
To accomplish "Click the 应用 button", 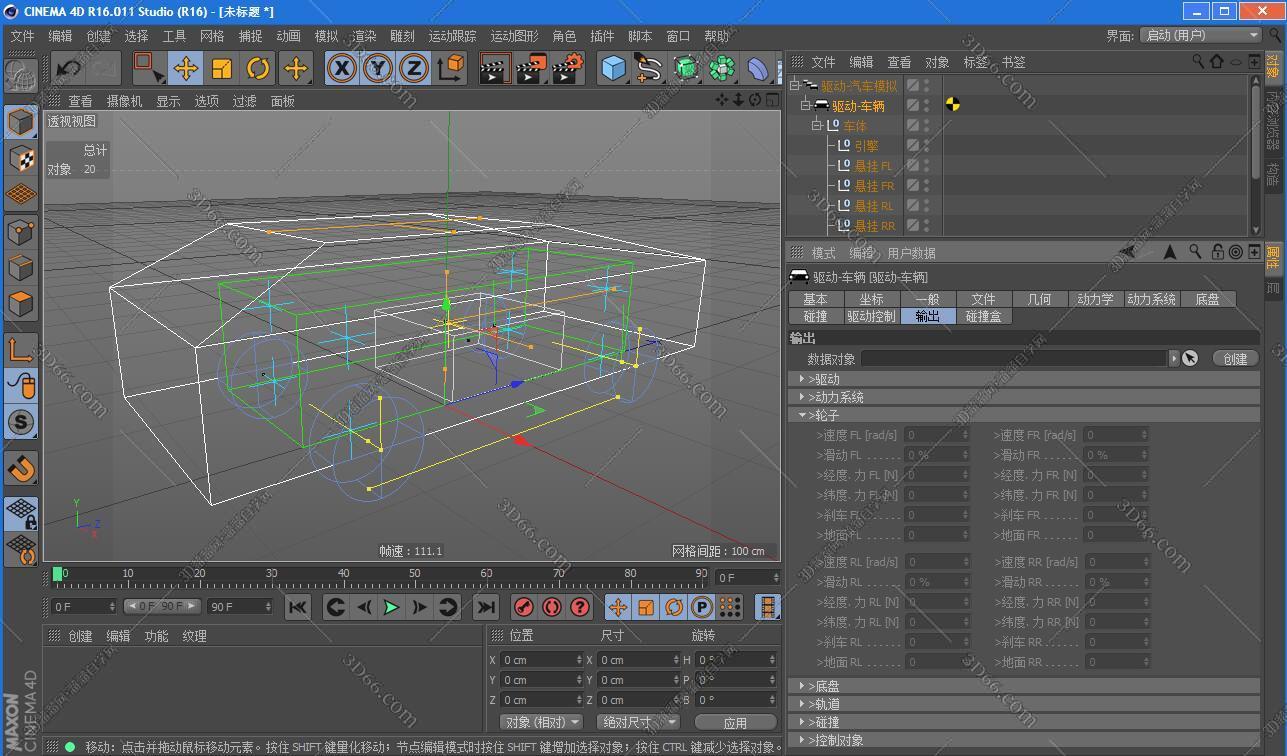I will click(735, 722).
